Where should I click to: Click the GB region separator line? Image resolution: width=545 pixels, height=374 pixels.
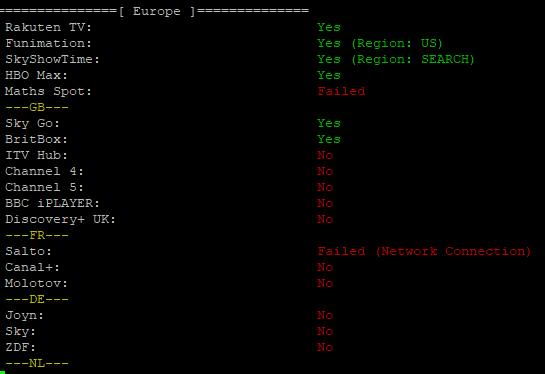tap(37, 107)
